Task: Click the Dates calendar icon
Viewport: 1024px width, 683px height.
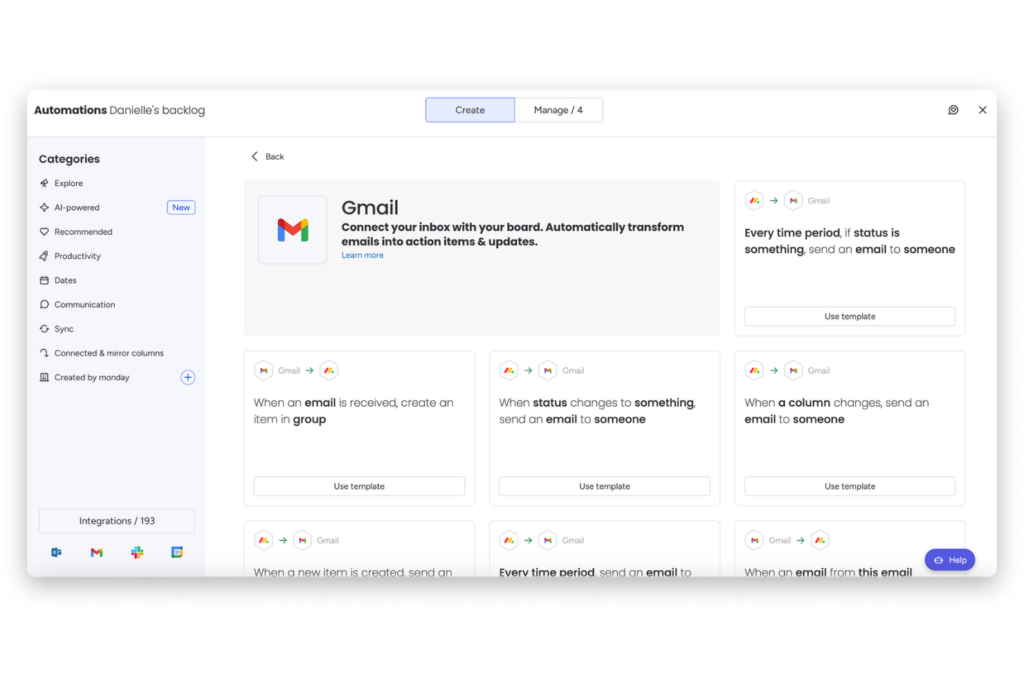Action: tap(44, 280)
